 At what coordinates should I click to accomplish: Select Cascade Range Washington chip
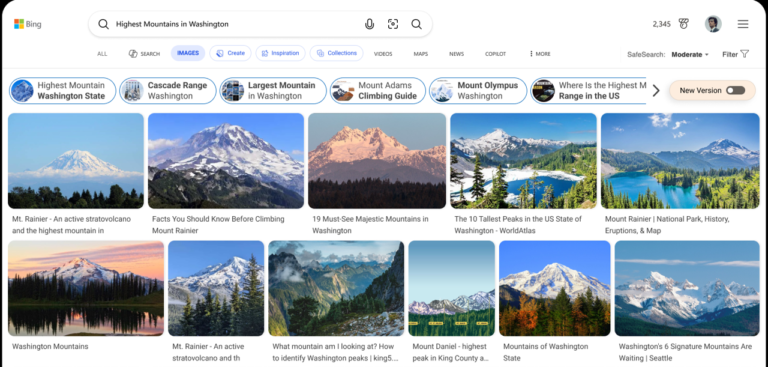pyautogui.click(x=168, y=91)
